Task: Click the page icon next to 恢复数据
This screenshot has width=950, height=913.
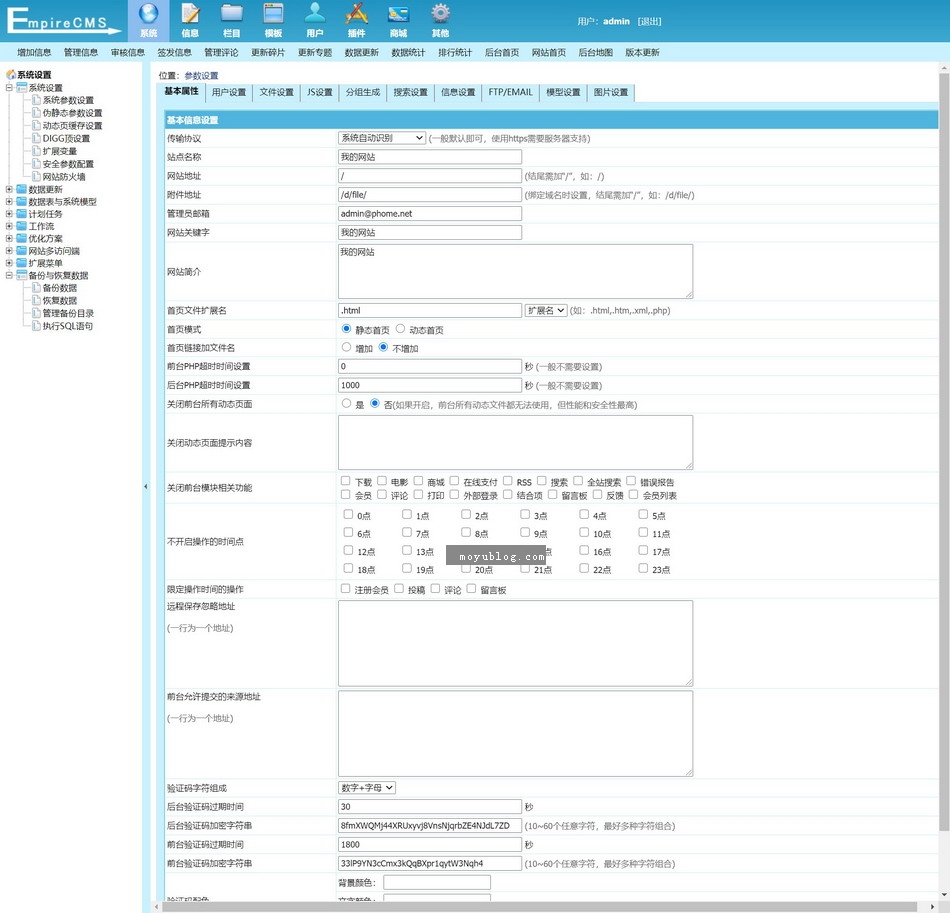Action: pyautogui.click(x=36, y=300)
